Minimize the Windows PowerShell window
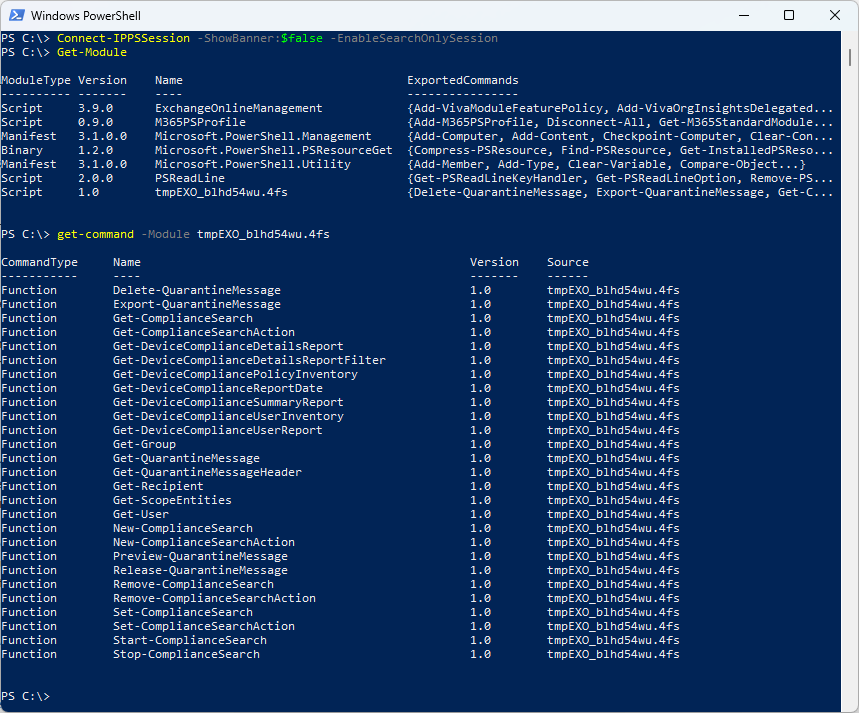 pyautogui.click(x=743, y=15)
